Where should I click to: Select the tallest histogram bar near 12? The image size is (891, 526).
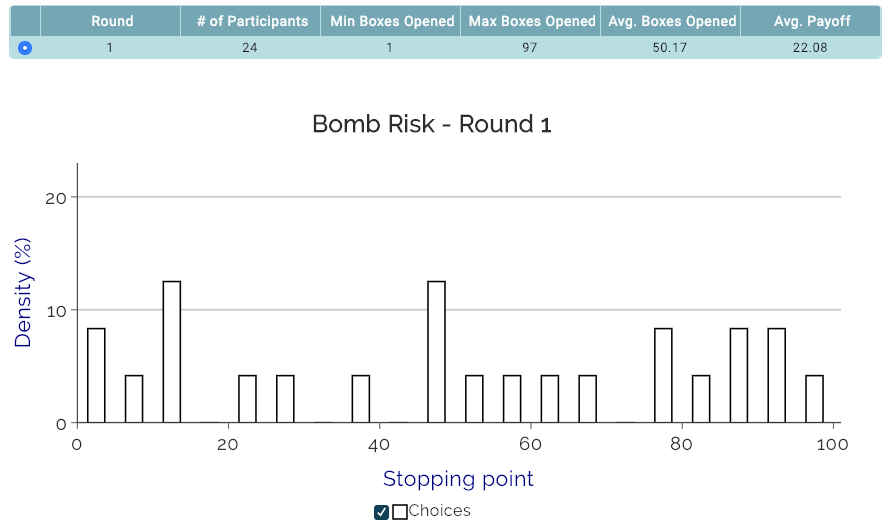[172, 352]
